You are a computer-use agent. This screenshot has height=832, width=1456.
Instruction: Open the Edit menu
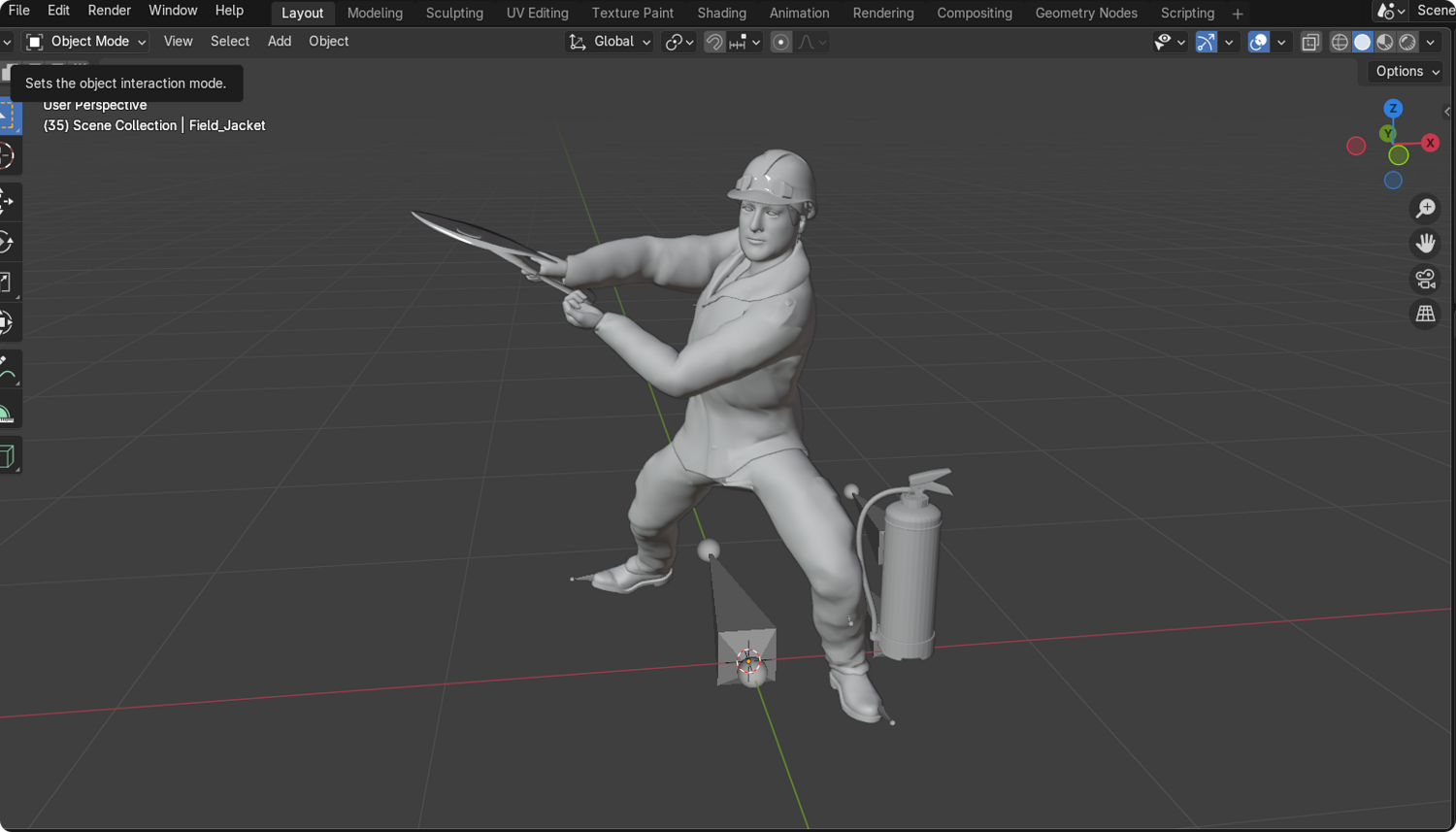click(x=58, y=11)
